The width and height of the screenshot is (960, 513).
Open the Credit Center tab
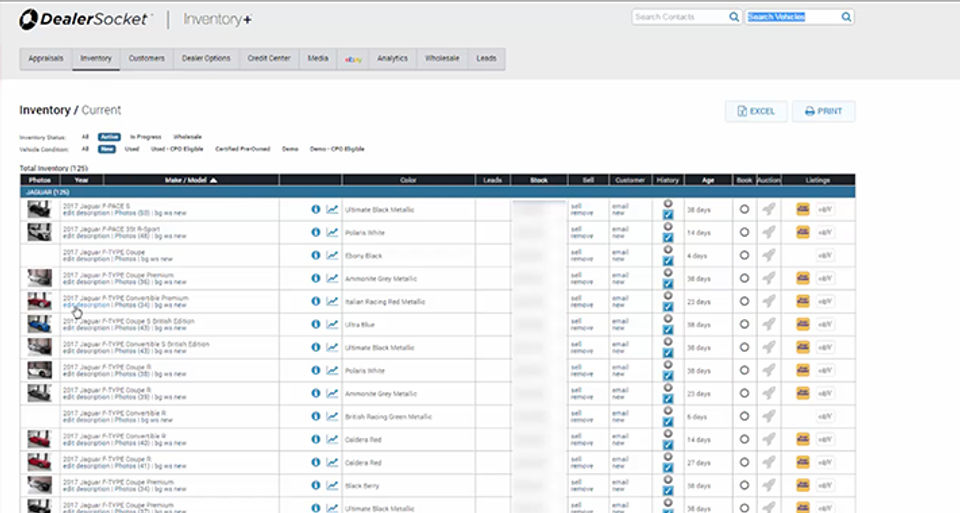click(x=269, y=59)
